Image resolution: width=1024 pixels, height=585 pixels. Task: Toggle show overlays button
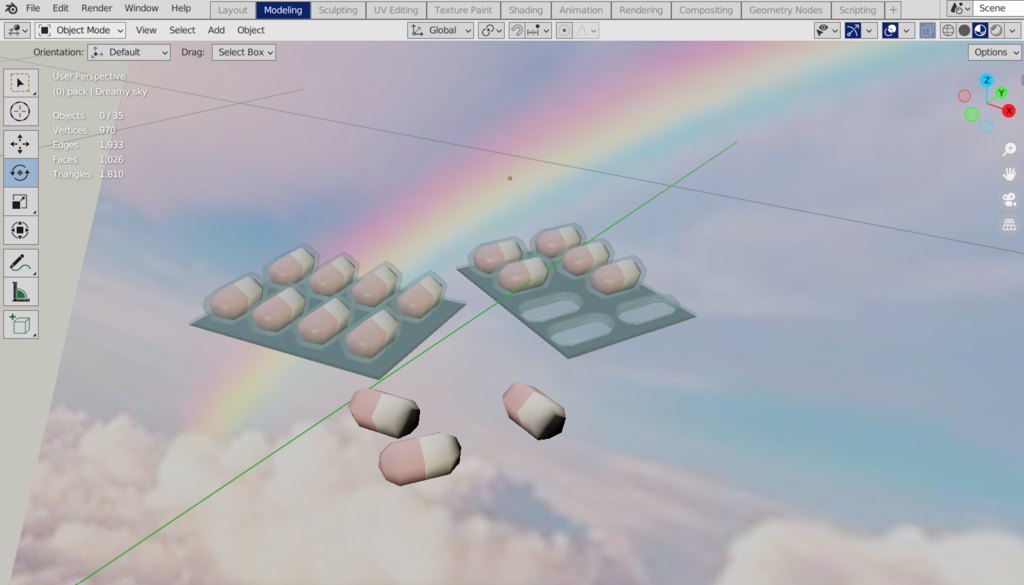pyautogui.click(x=890, y=30)
